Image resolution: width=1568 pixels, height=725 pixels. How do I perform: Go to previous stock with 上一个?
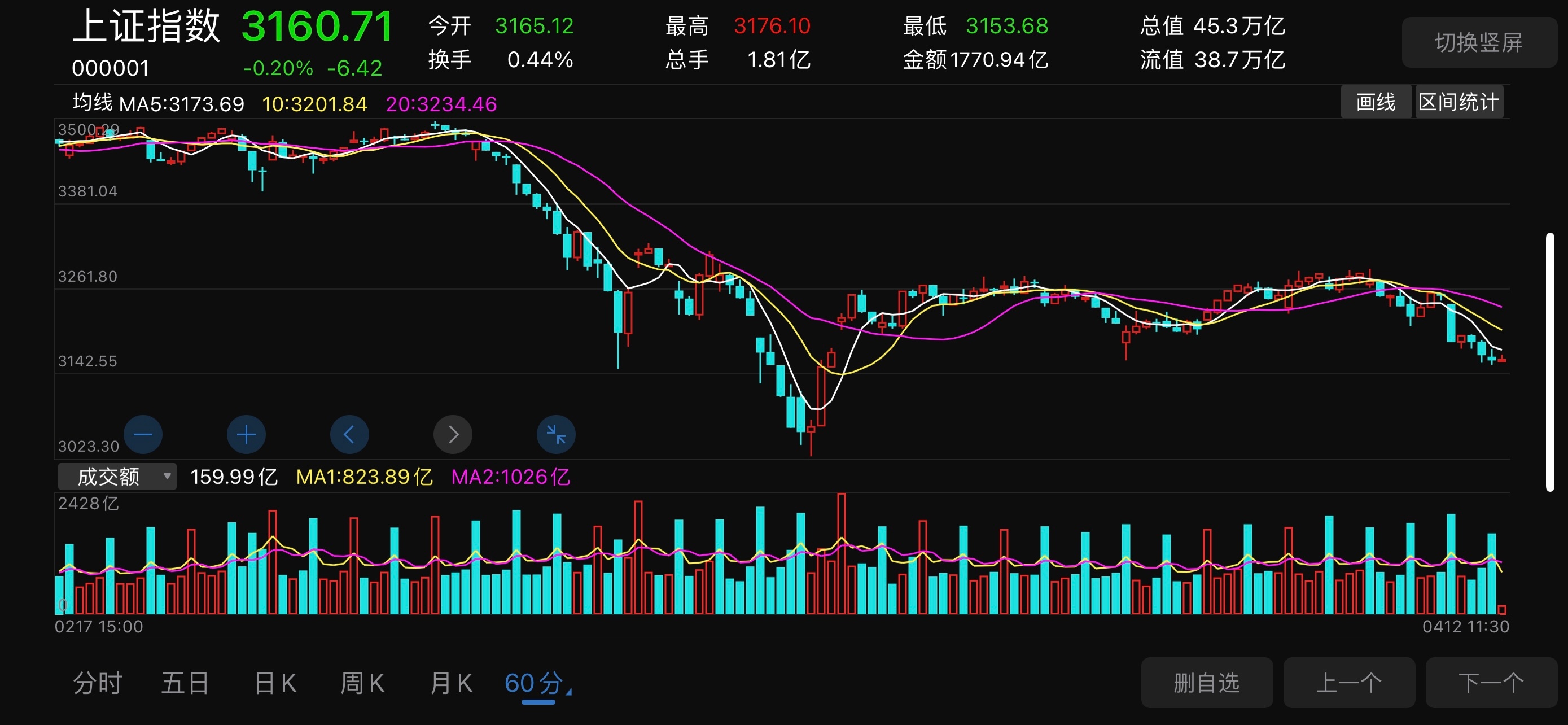(1349, 683)
